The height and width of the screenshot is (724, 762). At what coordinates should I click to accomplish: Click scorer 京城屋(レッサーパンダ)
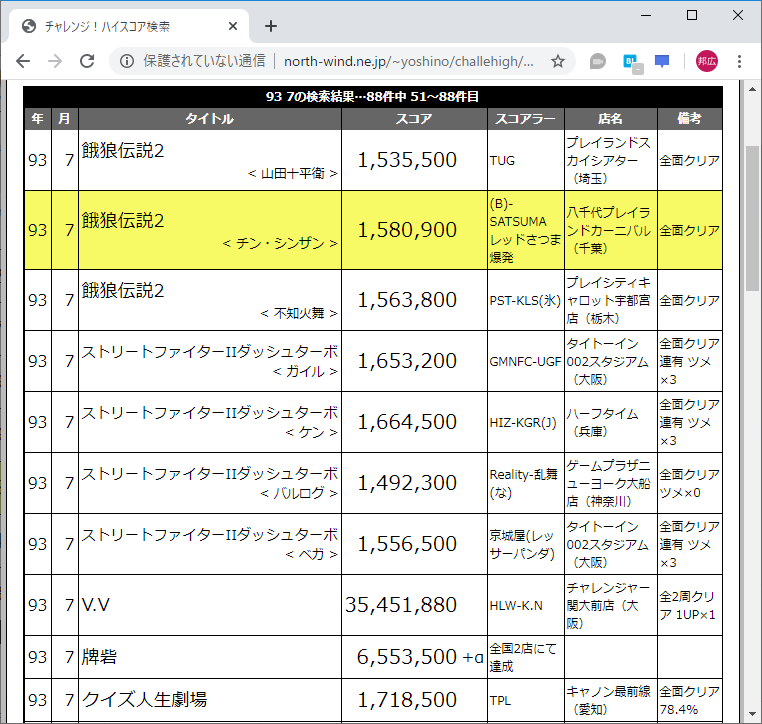522,545
